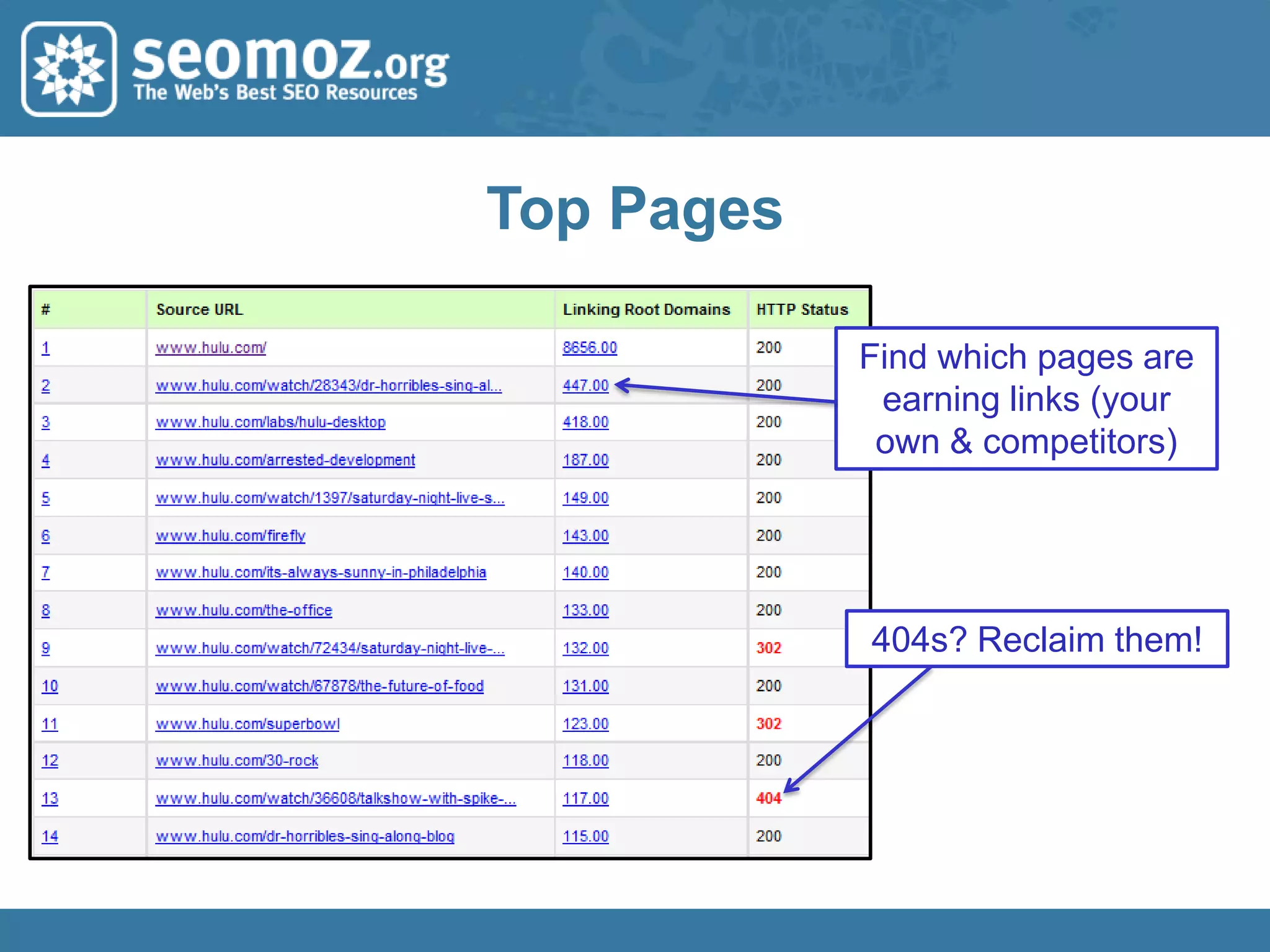Click the 8656.00 linking root domains value

click(590, 348)
